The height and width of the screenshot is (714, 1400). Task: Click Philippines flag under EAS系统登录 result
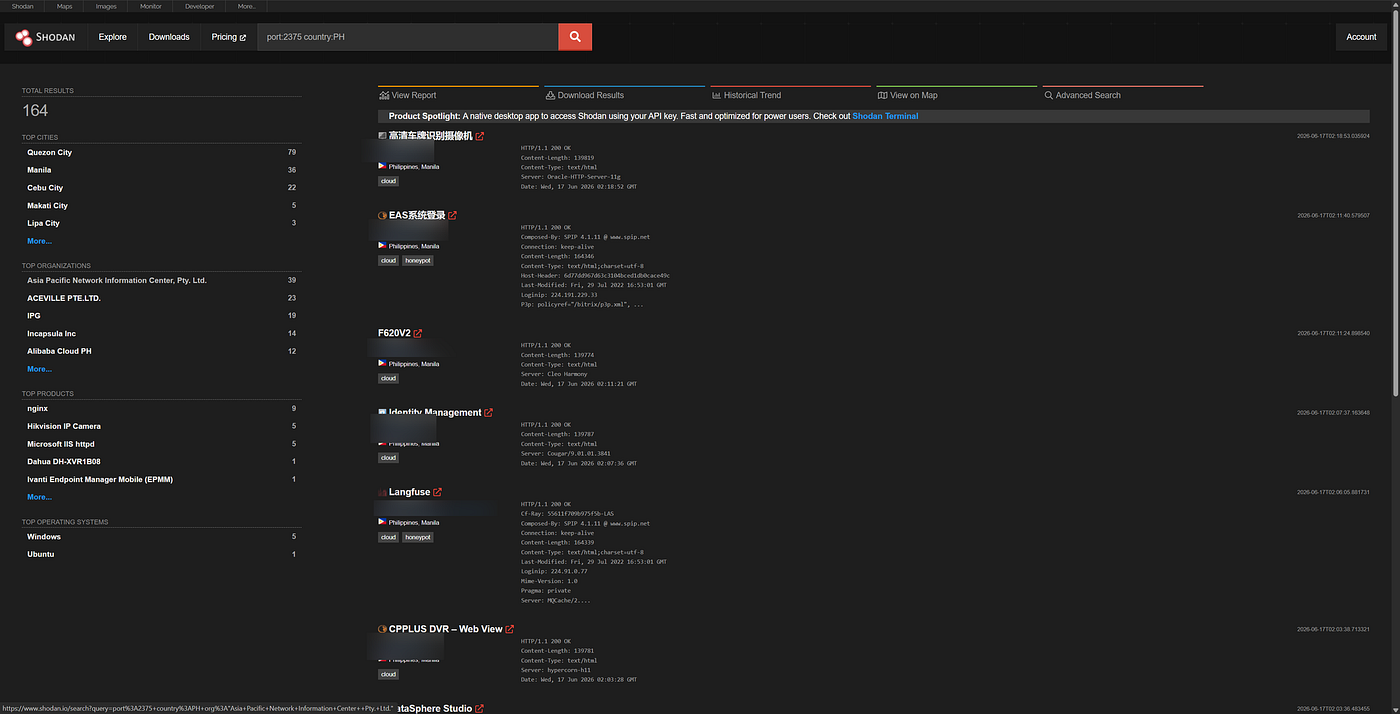tap(382, 245)
